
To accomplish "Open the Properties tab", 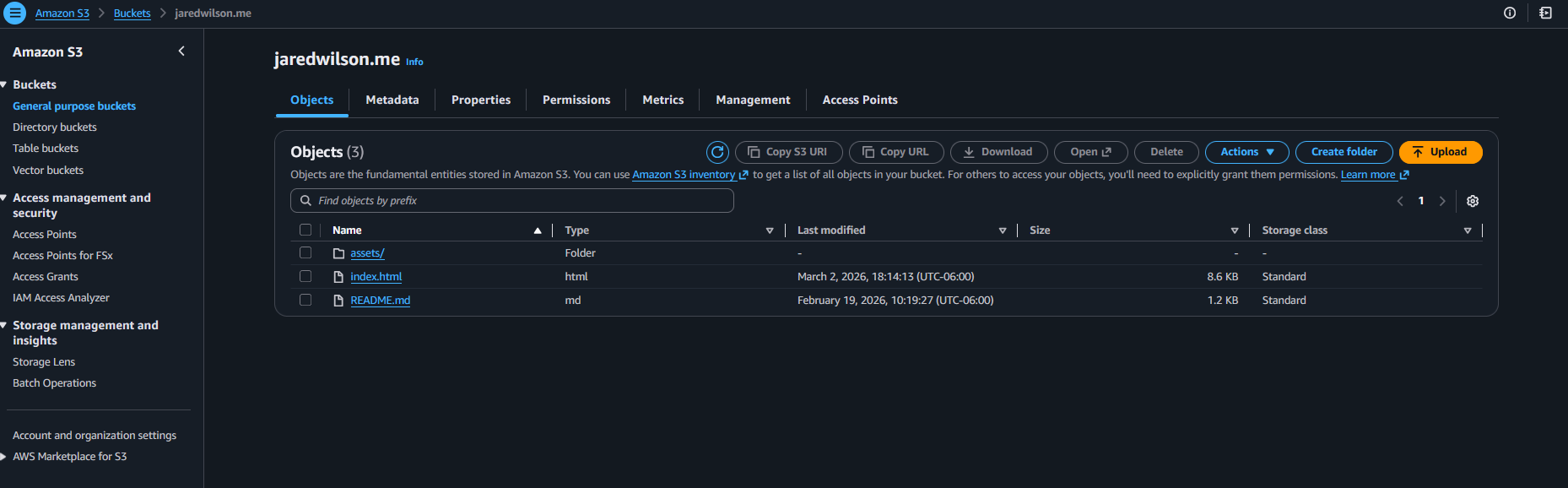I will pos(480,100).
